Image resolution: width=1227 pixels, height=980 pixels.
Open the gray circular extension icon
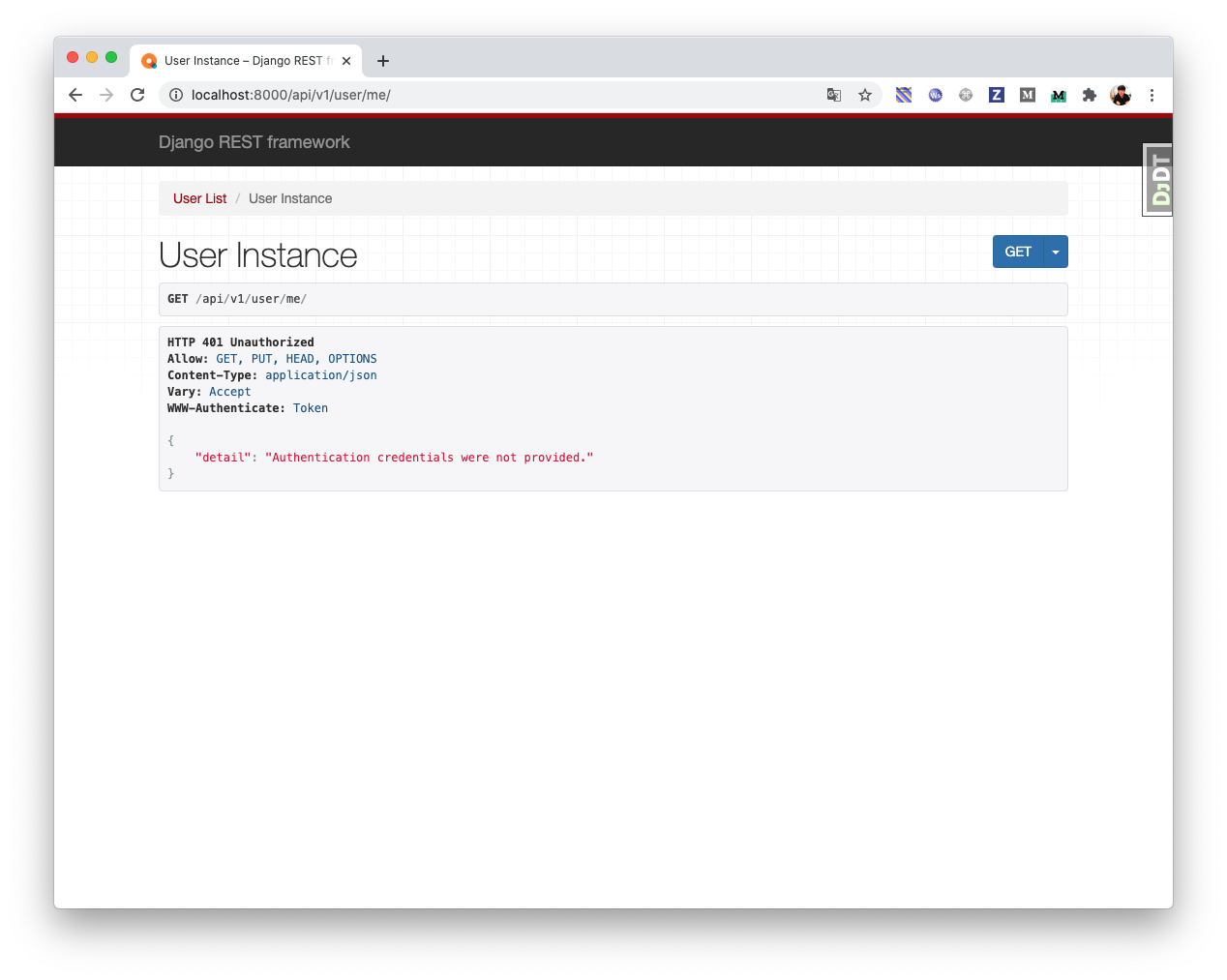pos(966,95)
